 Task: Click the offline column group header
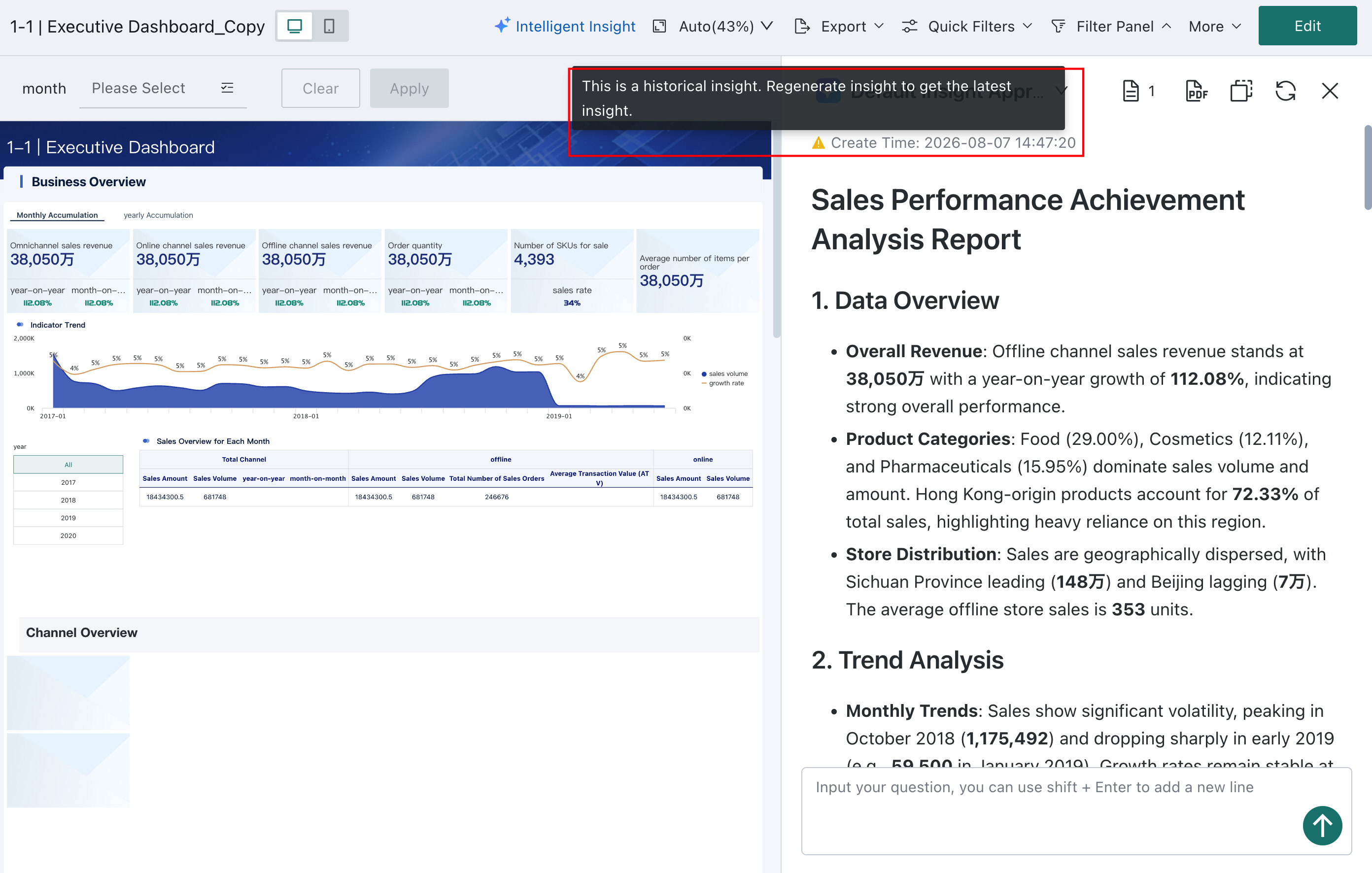point(501,460)
